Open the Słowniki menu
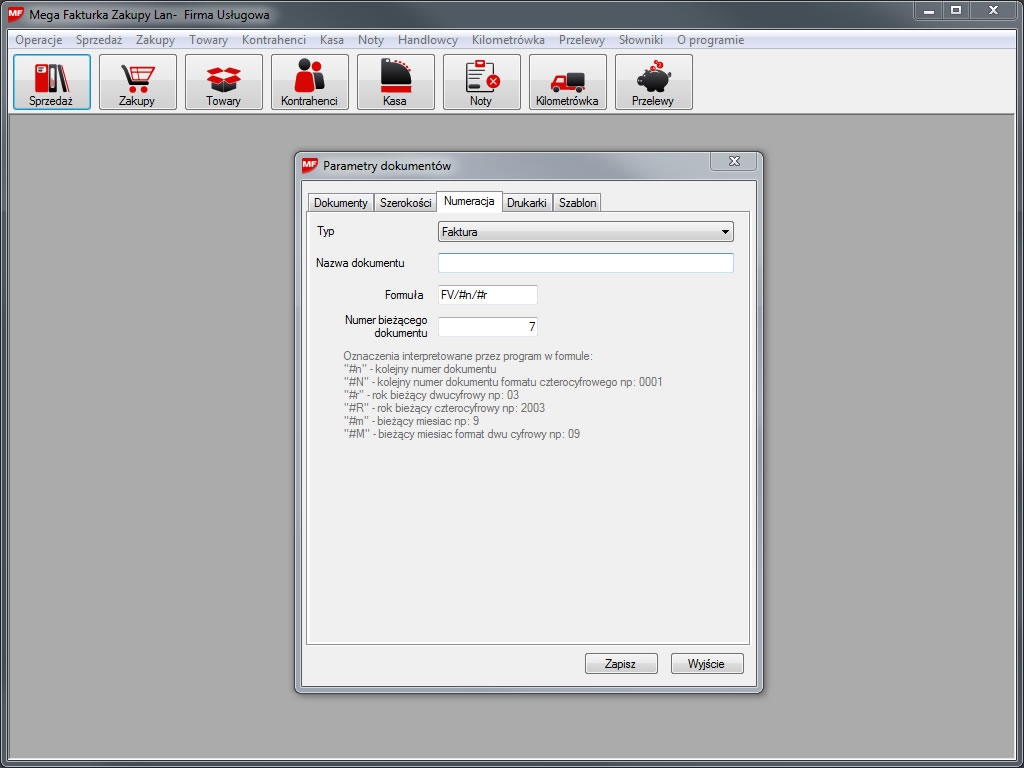1024x768 pixels. click(640, 40)
